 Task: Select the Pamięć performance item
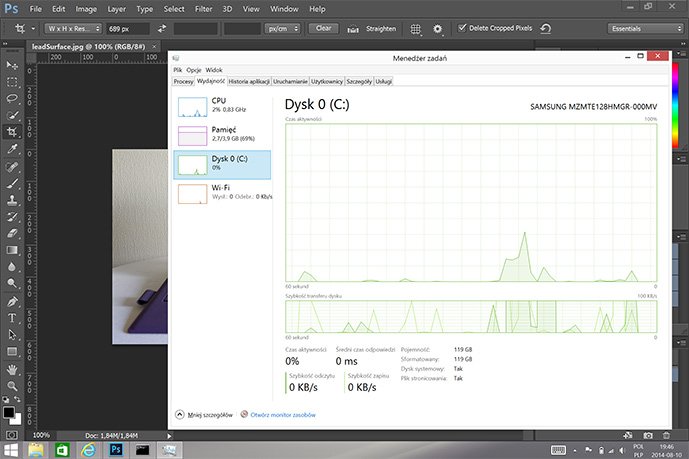click(222, 135)
